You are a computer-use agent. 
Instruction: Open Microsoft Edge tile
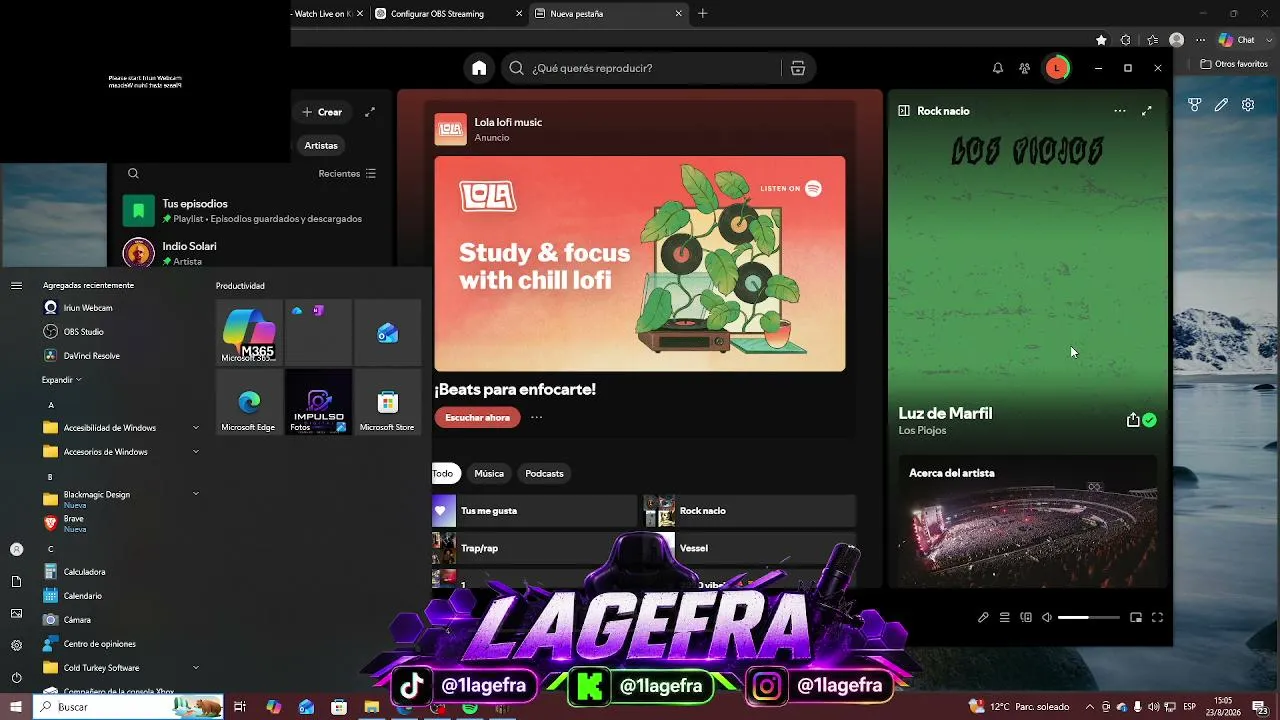click(x=249, y=402)
